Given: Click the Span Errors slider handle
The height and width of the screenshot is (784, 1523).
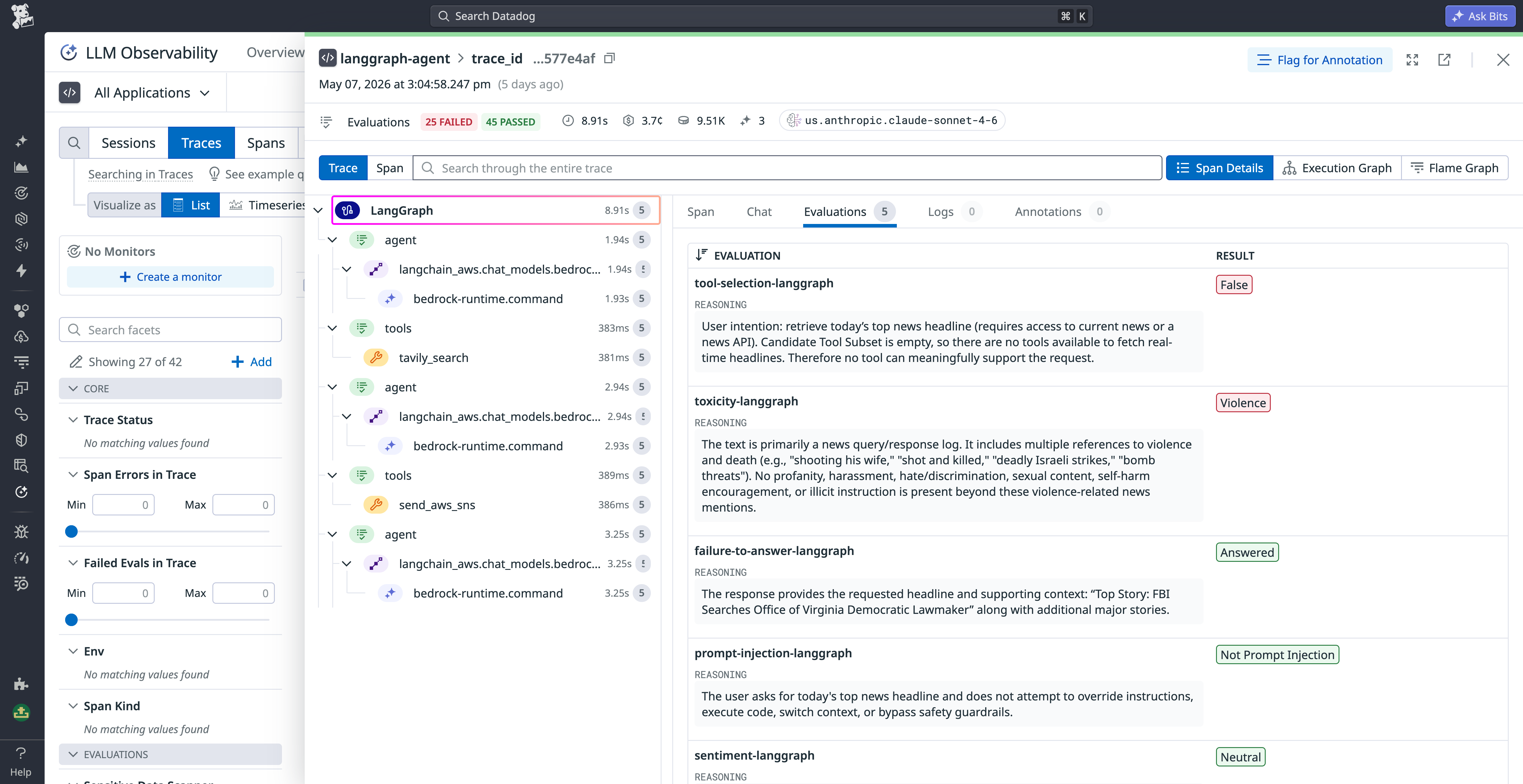Looking at the screenshot, I should 71,531.
